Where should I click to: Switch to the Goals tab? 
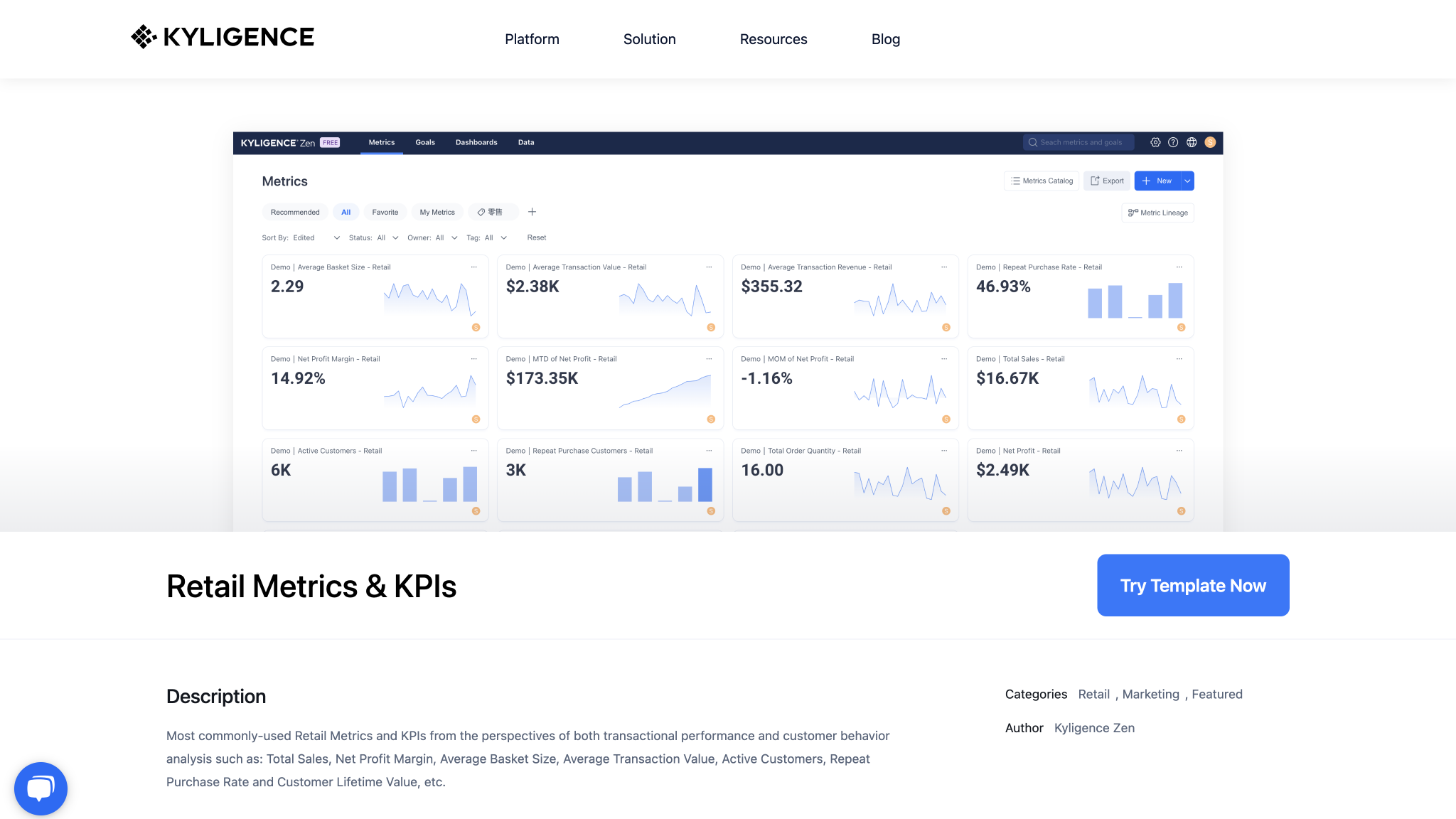tap(425, 142)
